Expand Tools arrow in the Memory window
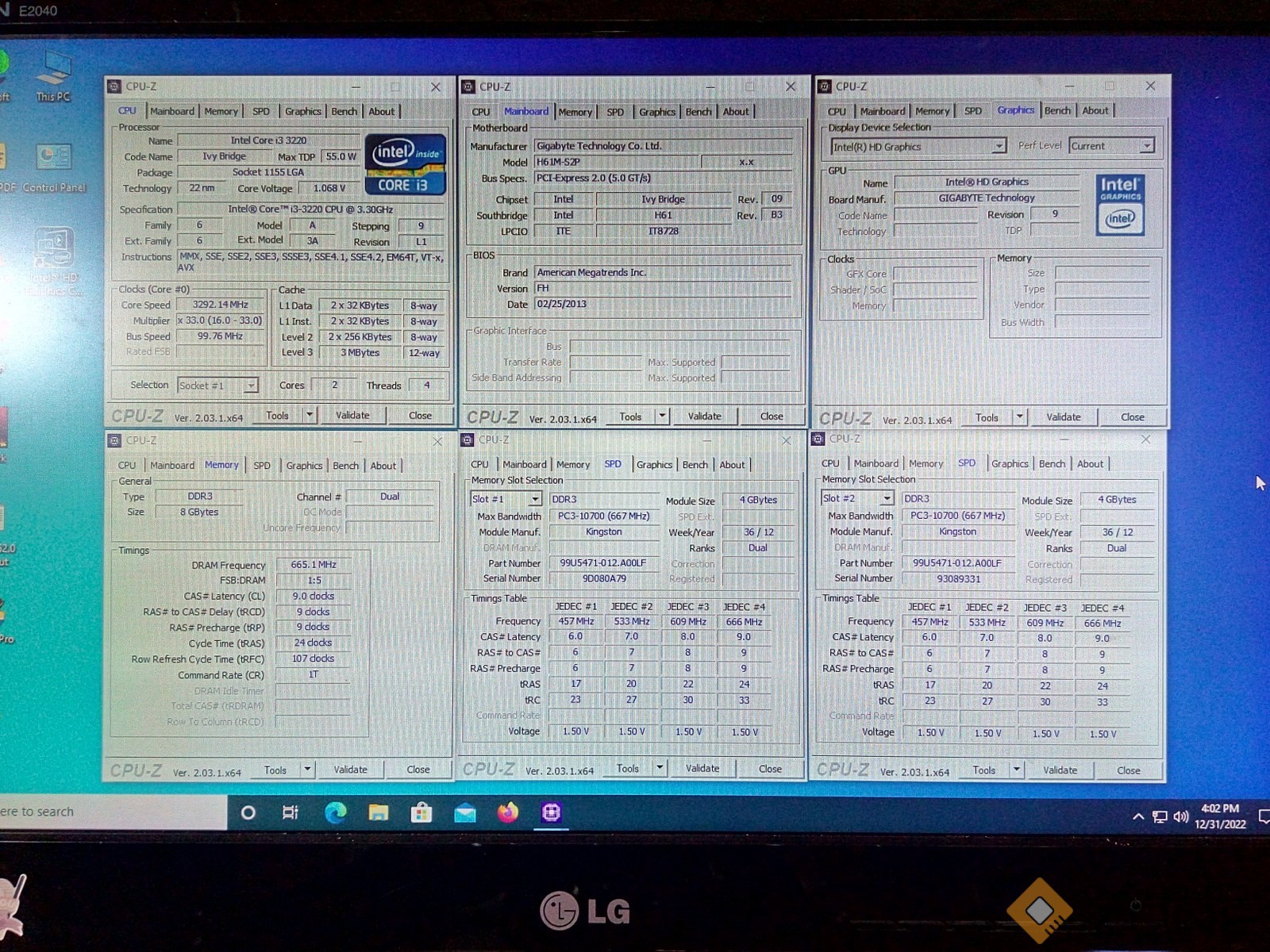This screenshot has height=952, width=1270. point(307,770)
